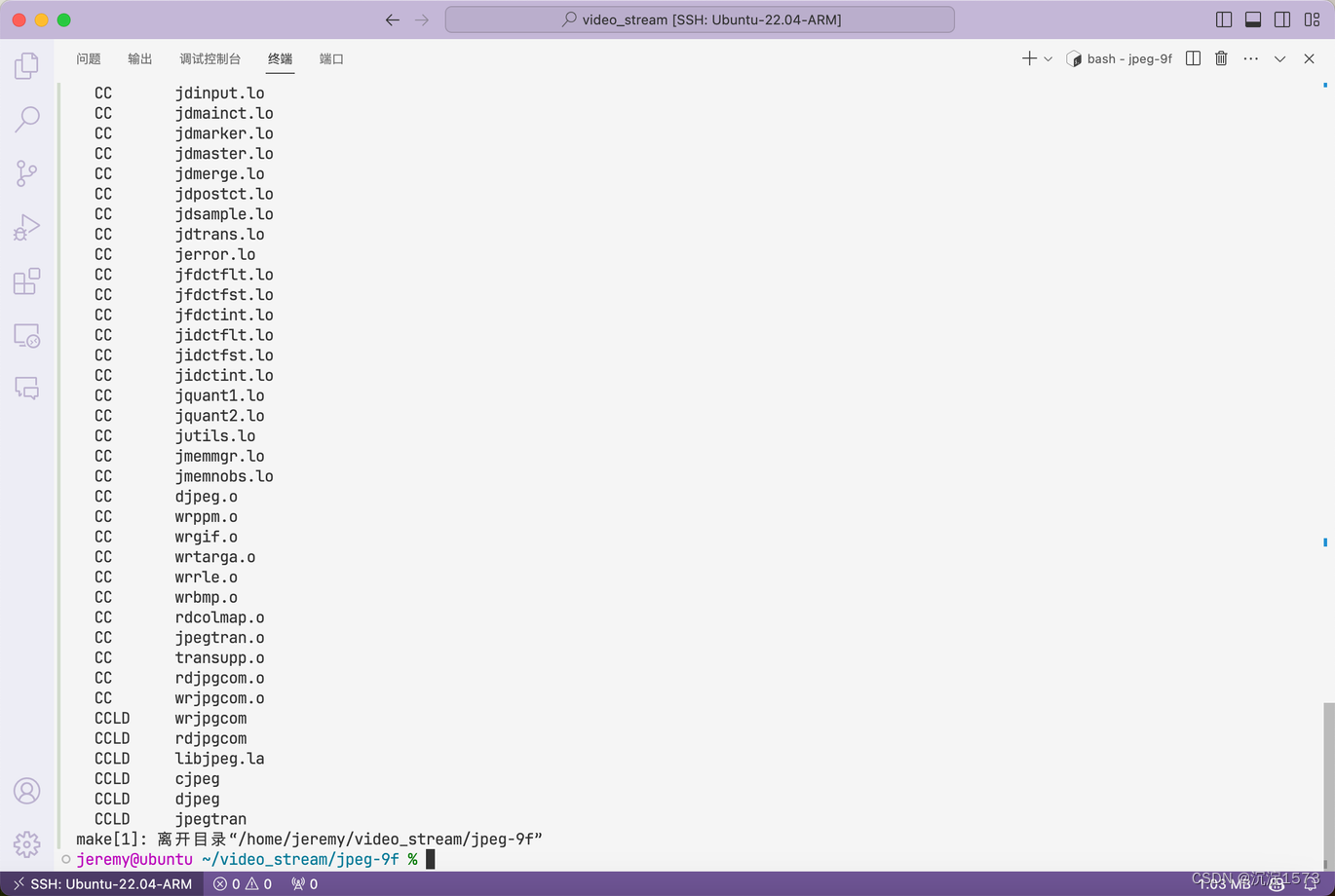Open the Extensions view
Screen dimensions: 1335x896
pyautogui.click(x=26, y=281)
